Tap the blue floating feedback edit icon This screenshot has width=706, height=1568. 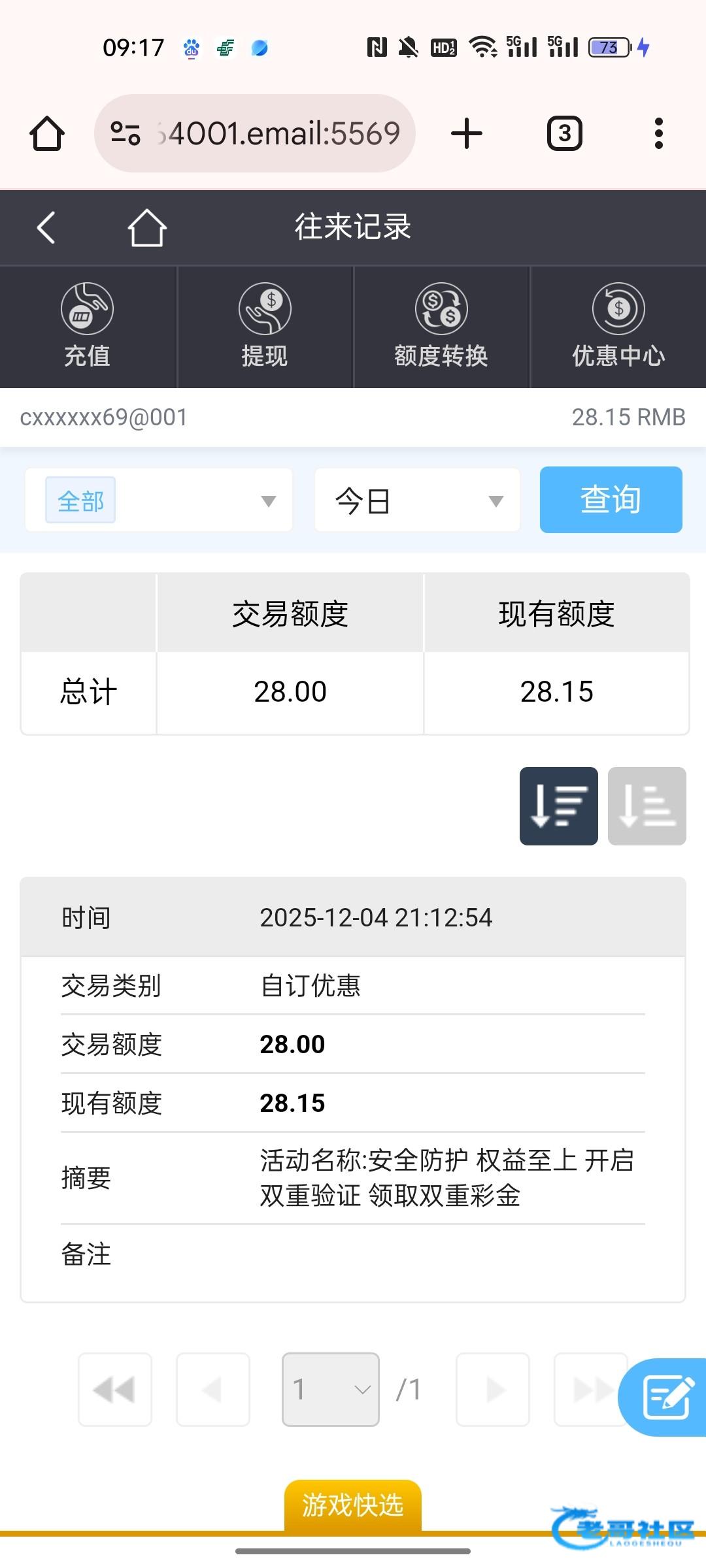667,1397
